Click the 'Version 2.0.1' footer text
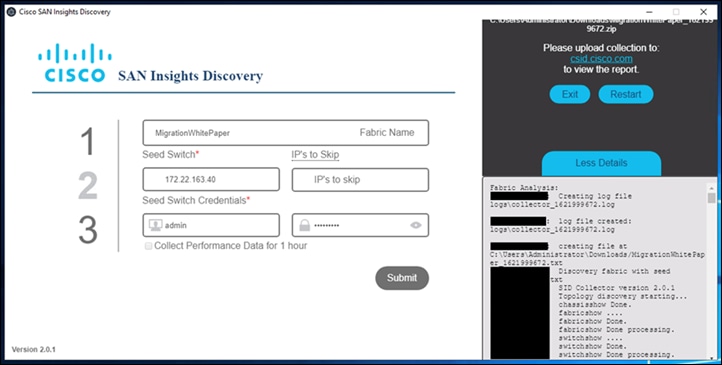 click(x=34, y=349)
